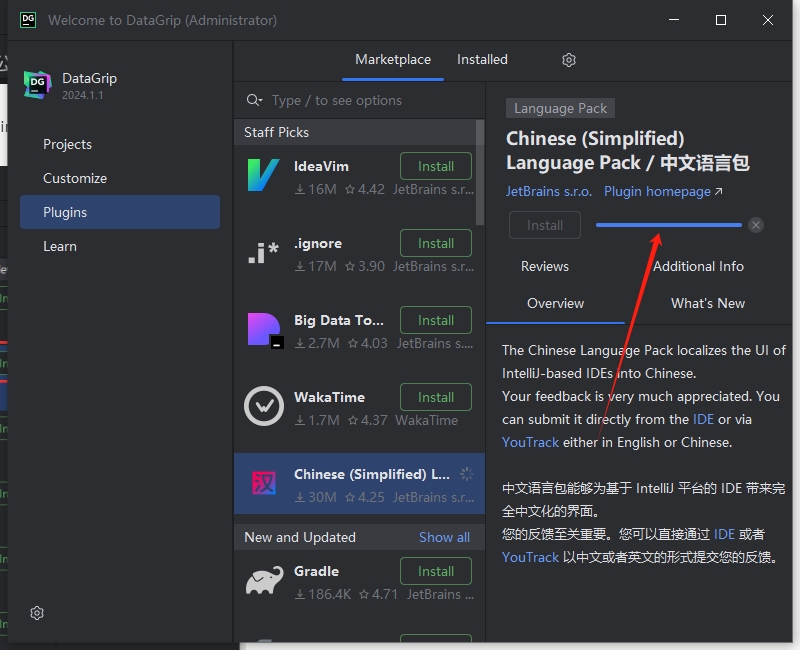Open the YouTrack link in the English description
Viewport: 800px width, 650px height.
530,442
